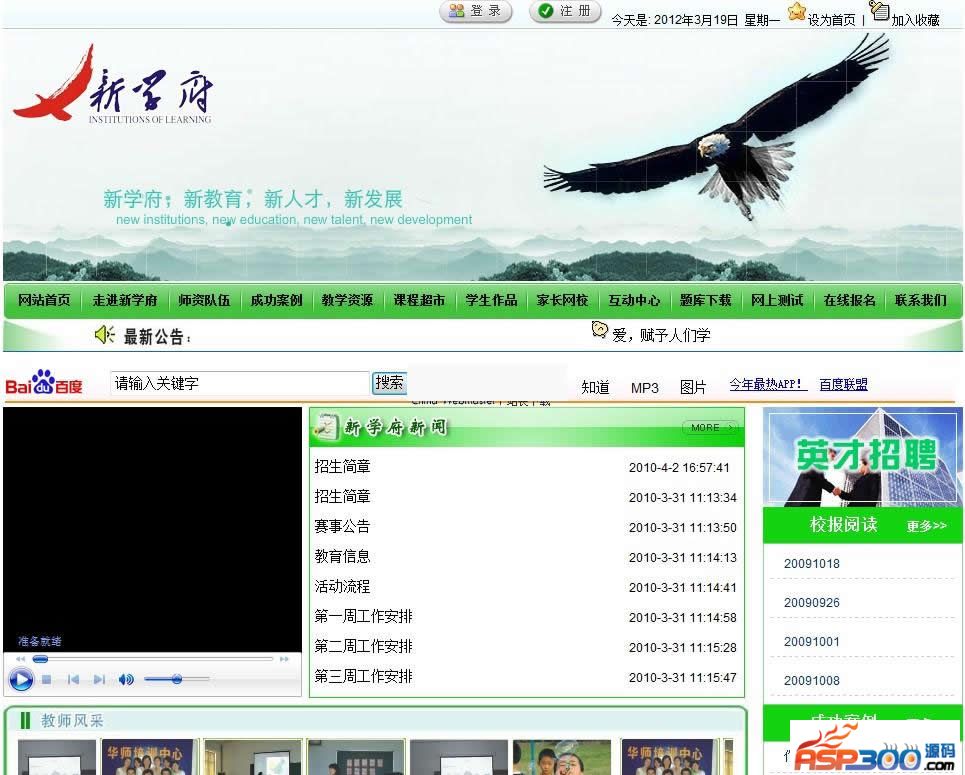
Task: Open the 课程超市 menu item
Action: [x=419, y=300]
